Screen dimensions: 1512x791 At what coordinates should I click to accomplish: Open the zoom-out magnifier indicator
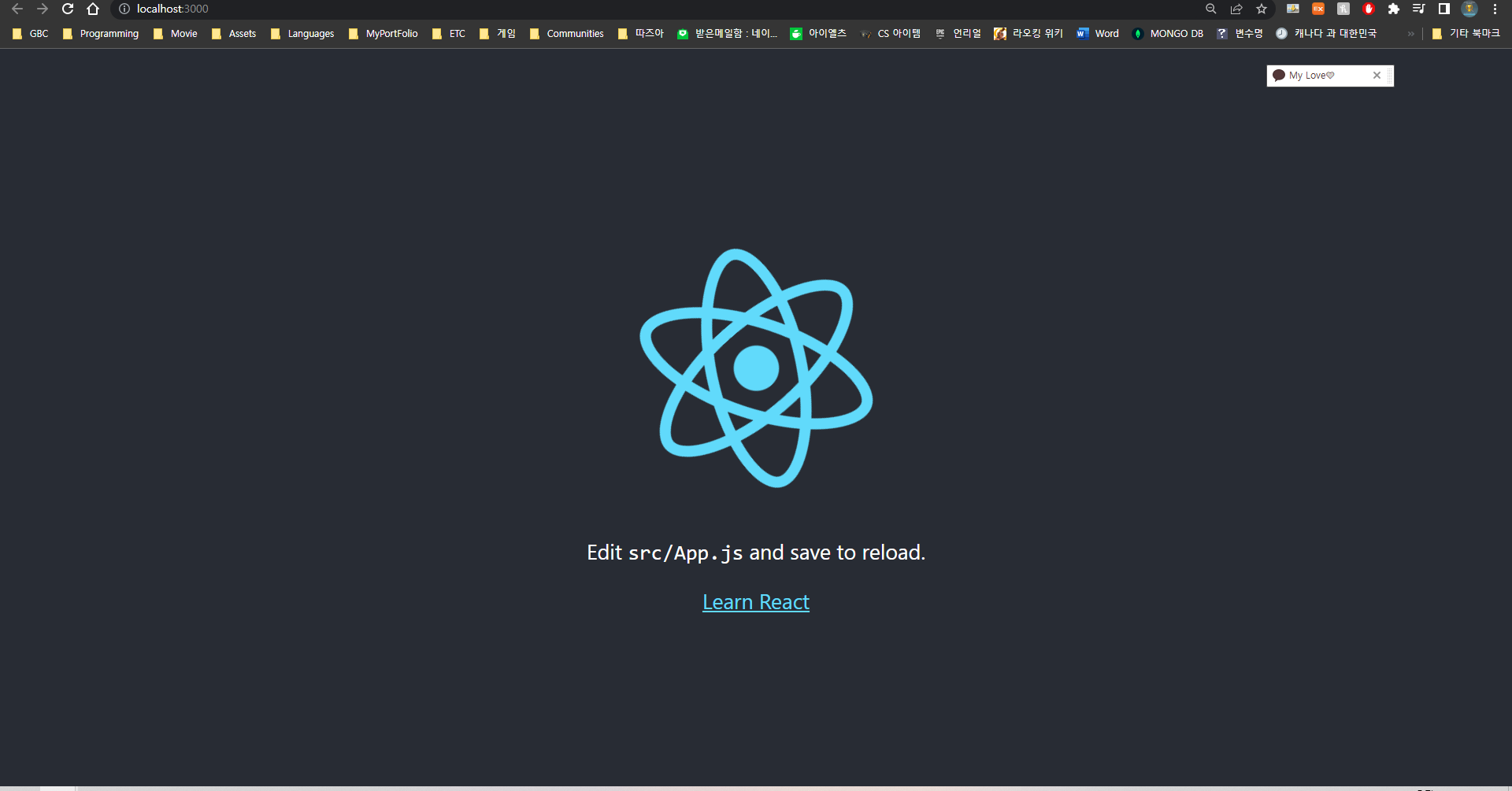pyautogui.click(x=1211, y=9)
